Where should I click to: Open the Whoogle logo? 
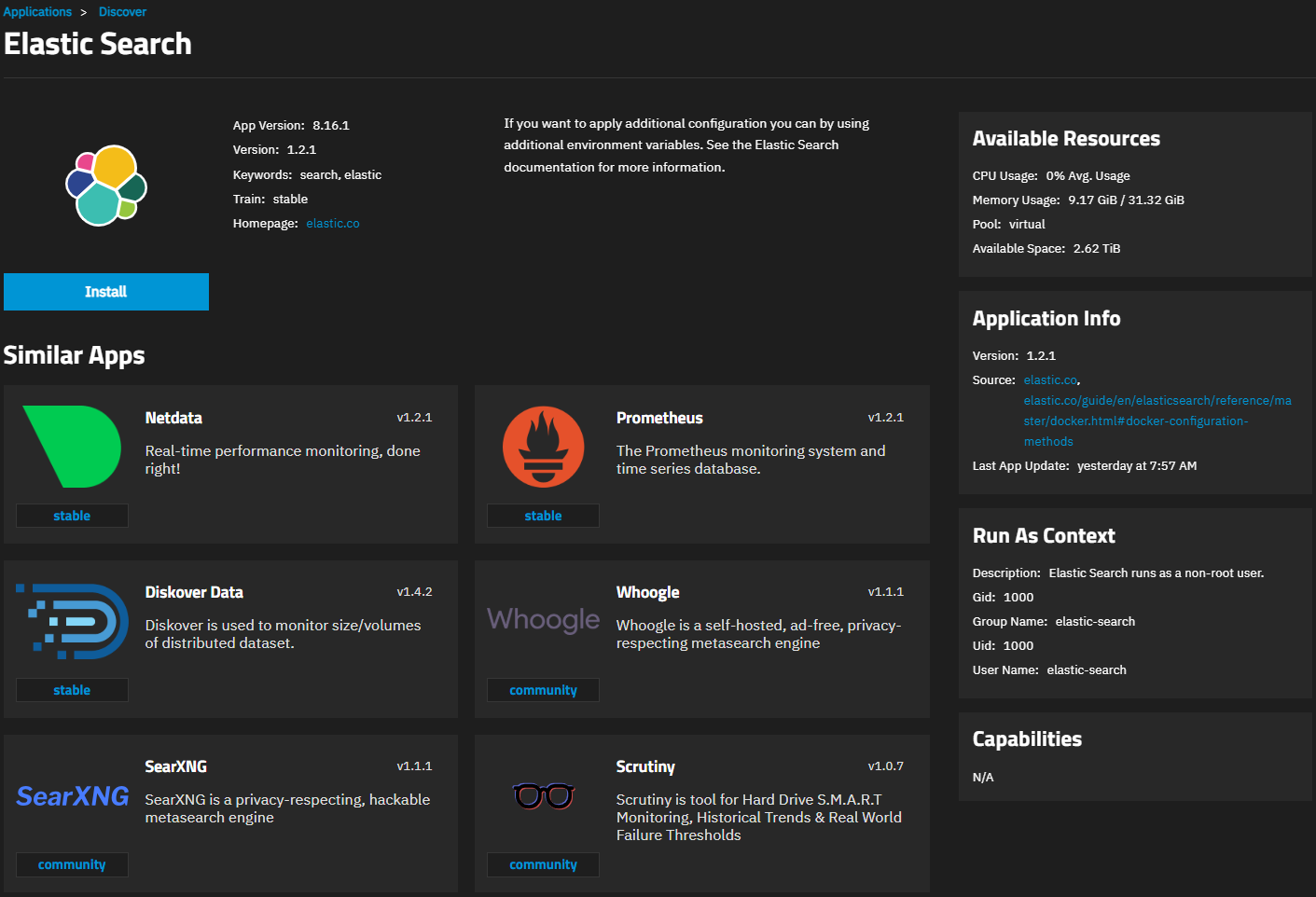click(x=543, y=620)
